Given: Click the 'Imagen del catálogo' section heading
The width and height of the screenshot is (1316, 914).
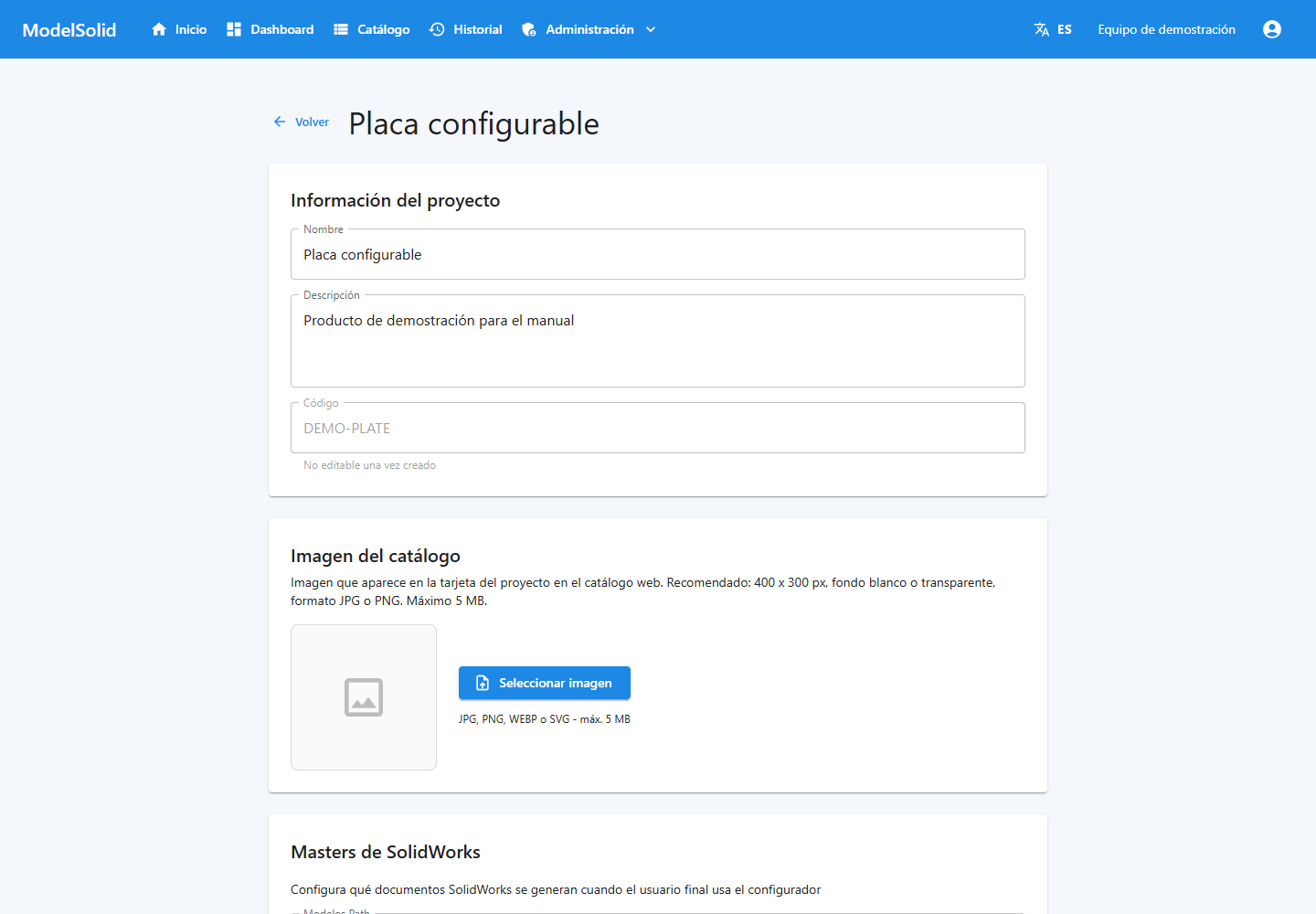Looking at the screenshot, I should click(376, 556).
